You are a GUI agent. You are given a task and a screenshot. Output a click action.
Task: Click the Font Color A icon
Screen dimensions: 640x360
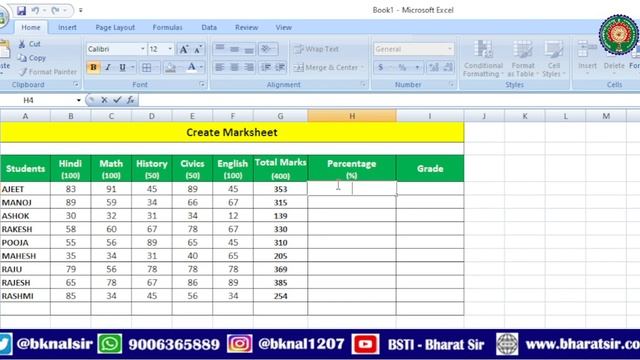coord(191,67)
